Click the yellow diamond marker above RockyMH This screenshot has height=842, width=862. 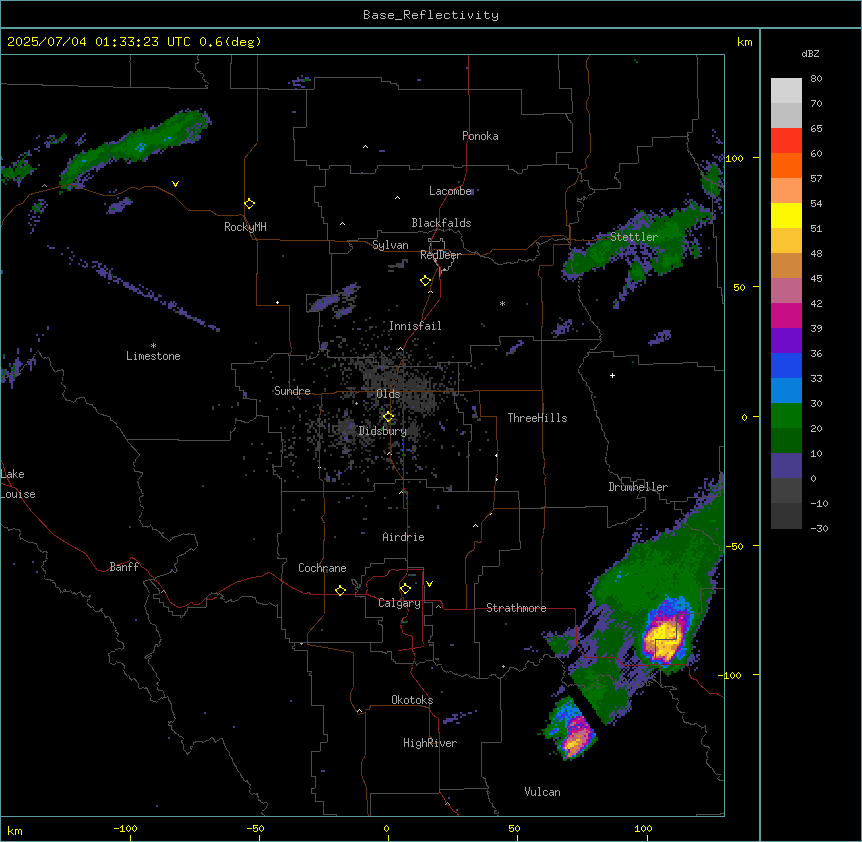250,204
